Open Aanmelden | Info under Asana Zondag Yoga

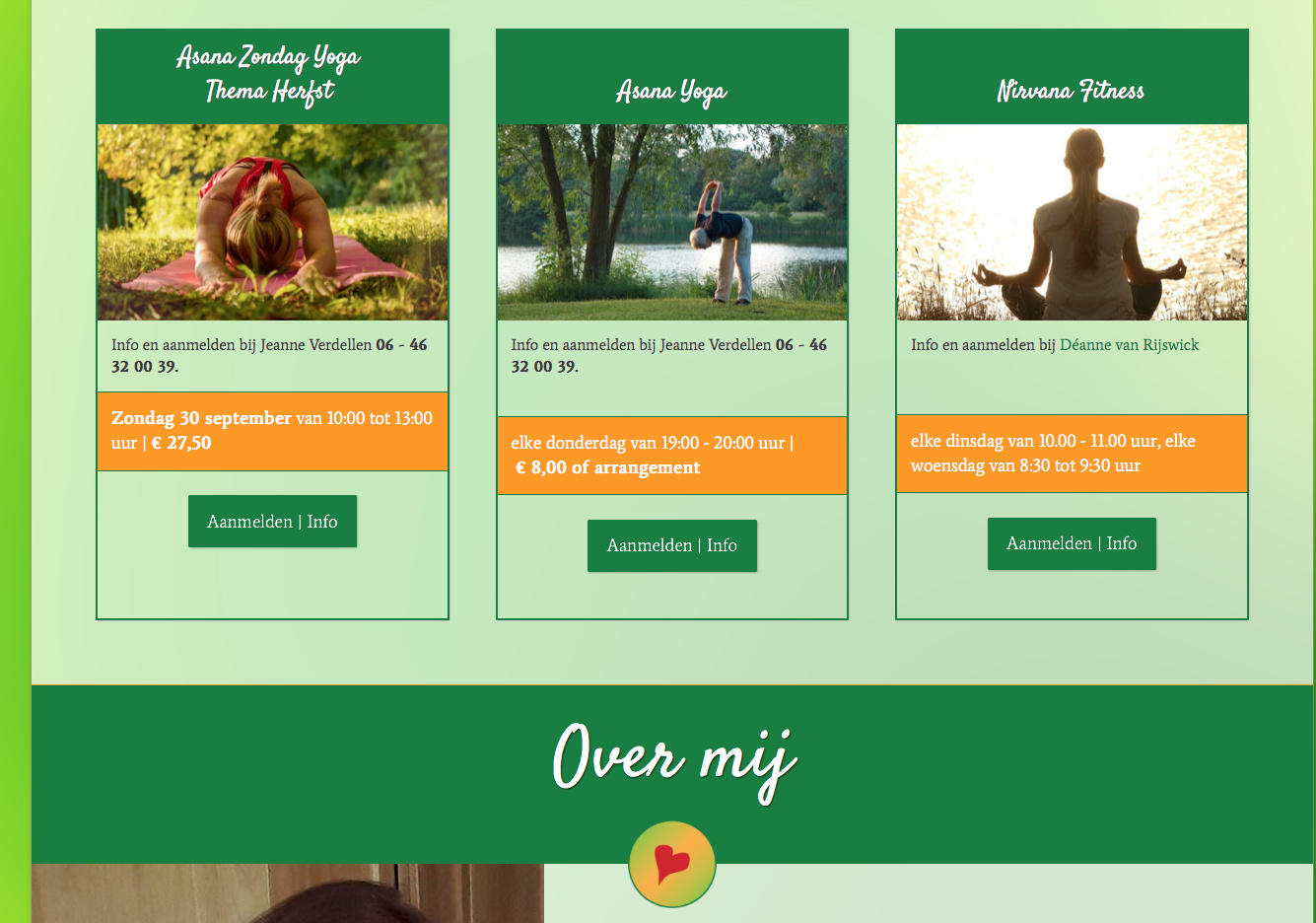[x=272, y=522]
